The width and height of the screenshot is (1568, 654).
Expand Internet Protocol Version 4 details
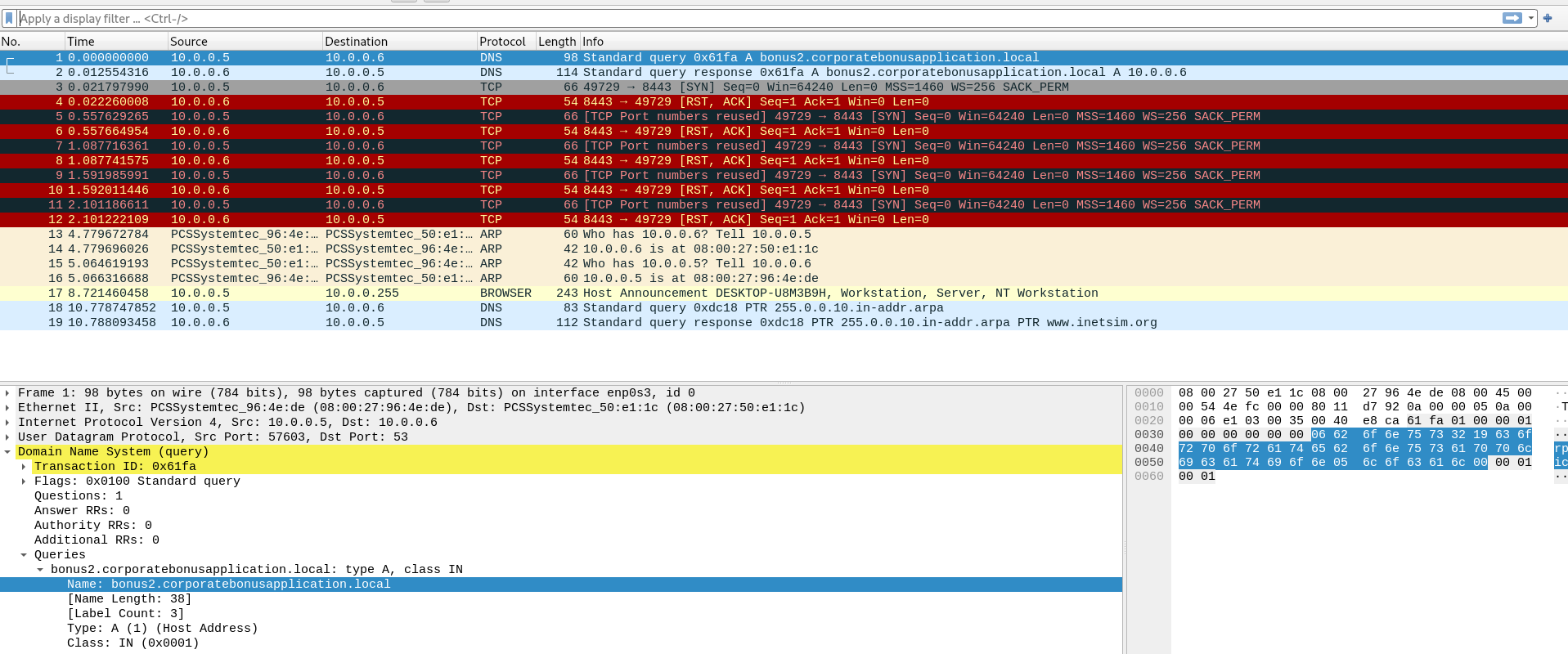click(7, 423)
